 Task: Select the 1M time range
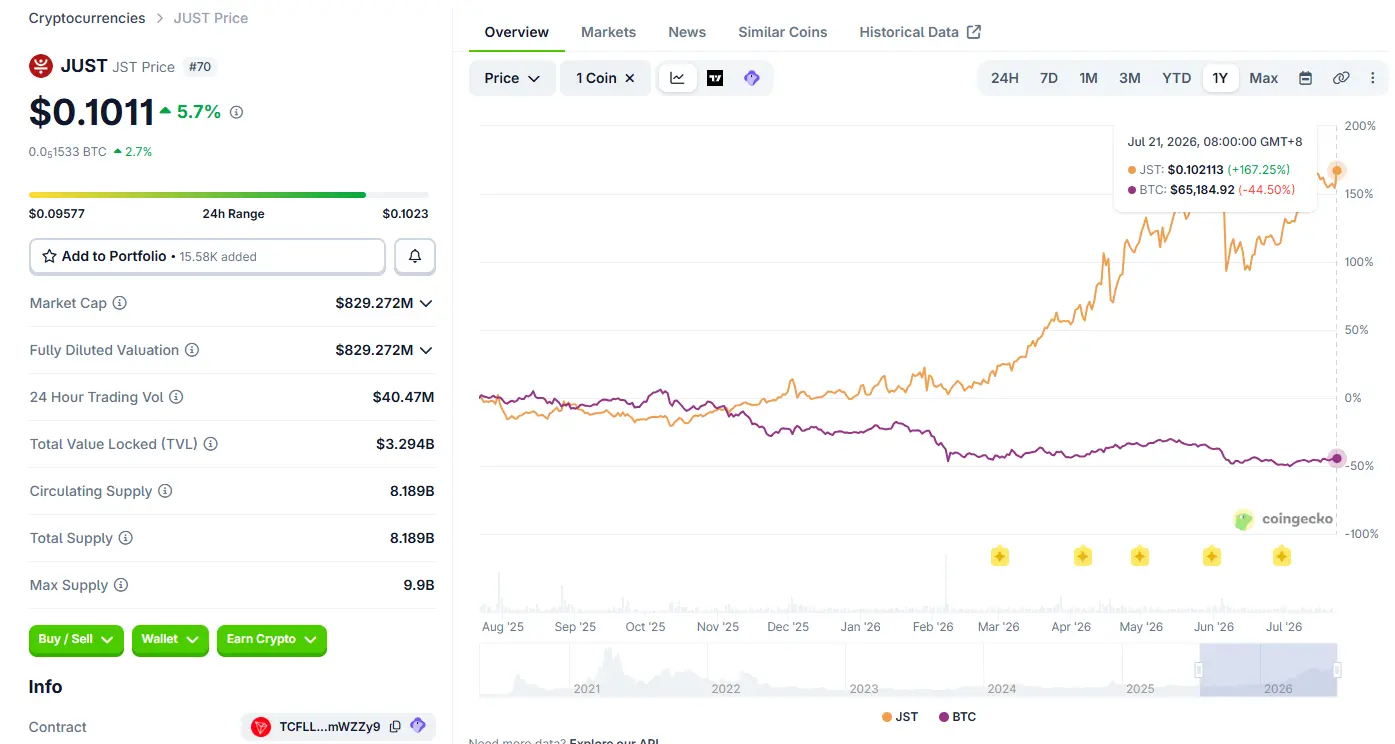1089,78
